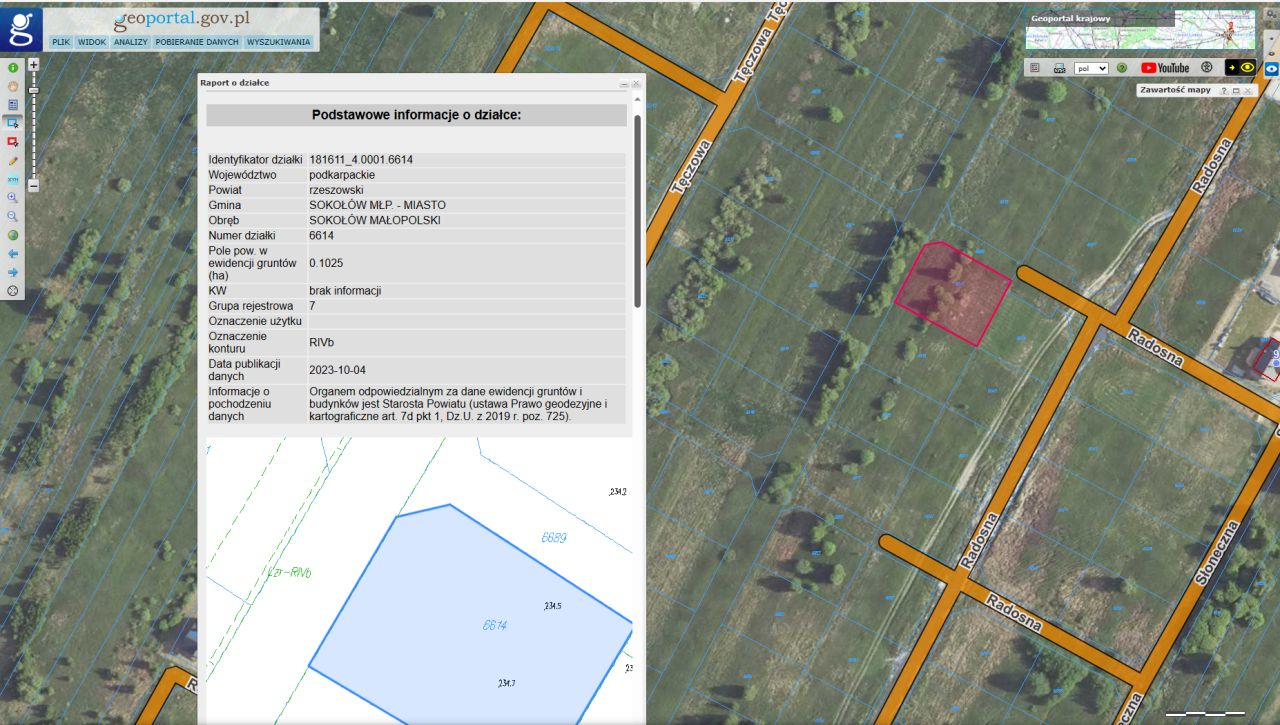Open the PLIK menu
Screen dimensions: 1280x725
point(61,43)
